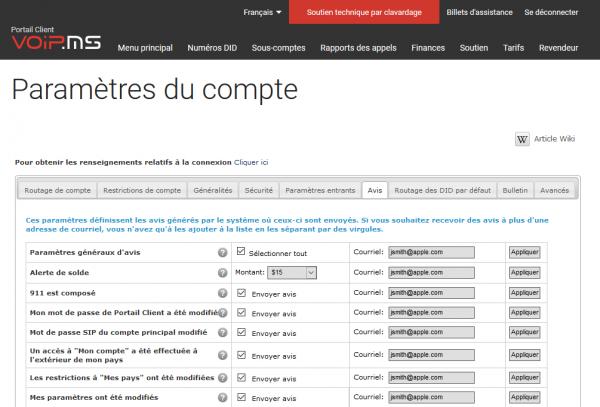The image size is (600, 407).
Task: Click help icon beside Alerte de solde
Action: (x=222, y=273)
